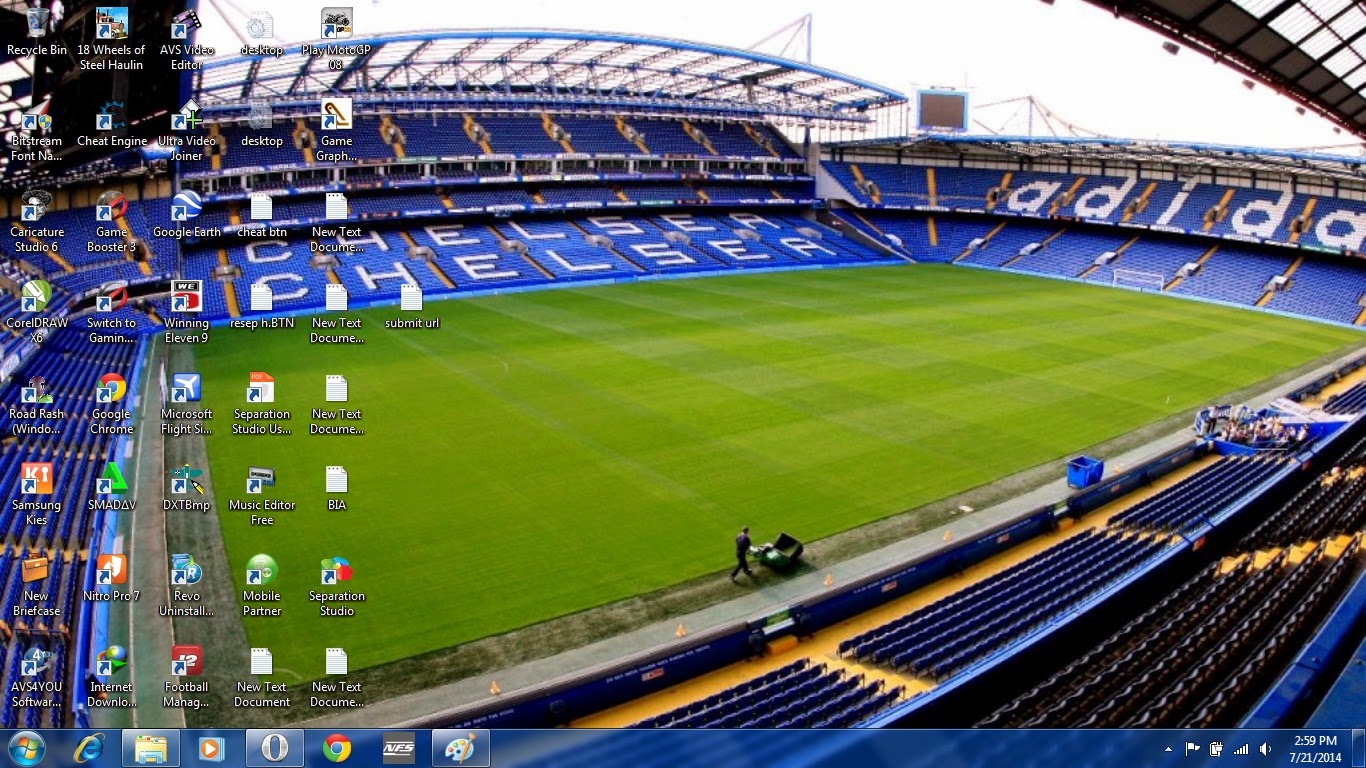1366x768 pixels.
Task: Launch Winning Eleven 9 shortcut
Action: (187, 312)
